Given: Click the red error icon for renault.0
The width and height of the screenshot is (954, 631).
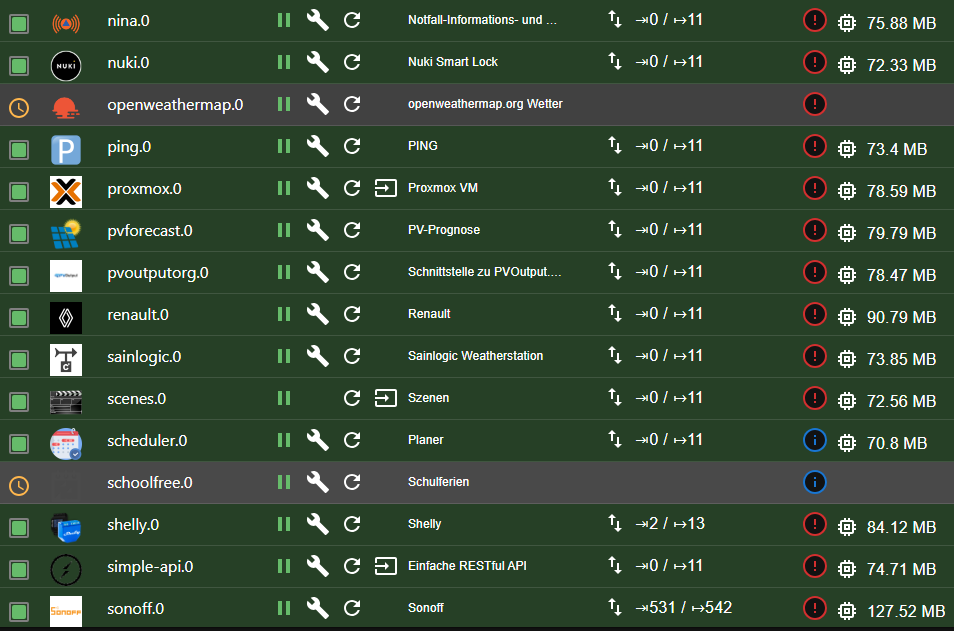Looking at the screenshot, I should coord(815,314).
